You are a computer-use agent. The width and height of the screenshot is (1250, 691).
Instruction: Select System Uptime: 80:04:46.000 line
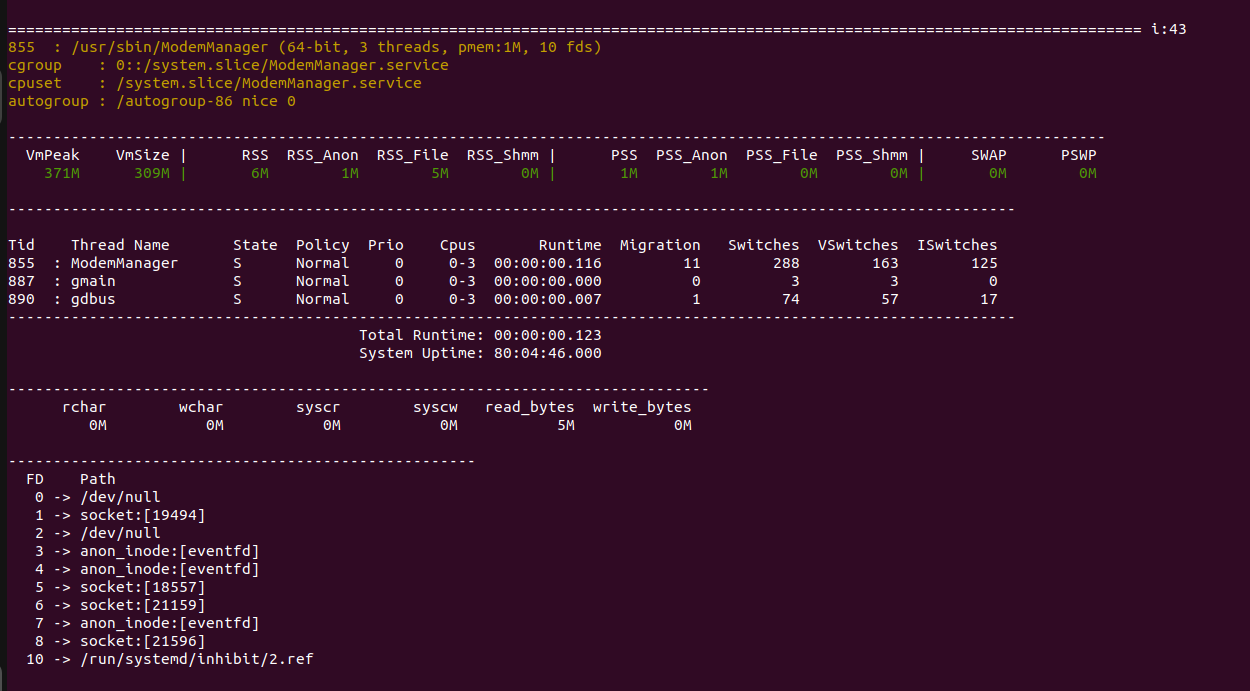coord(480,353)
